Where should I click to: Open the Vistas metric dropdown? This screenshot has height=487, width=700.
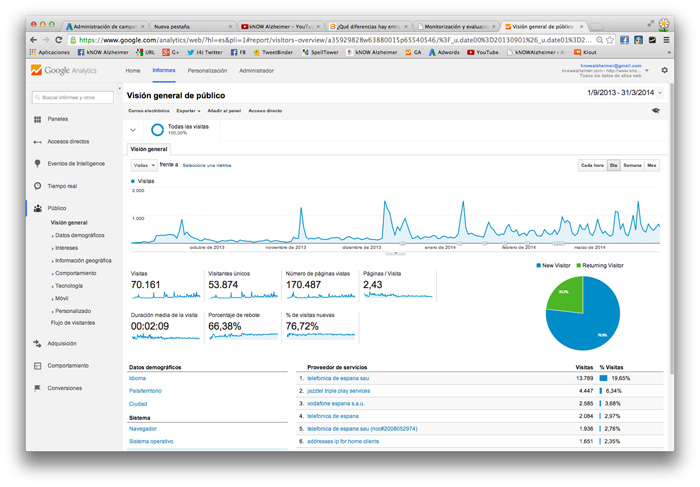tap(144, 165)
